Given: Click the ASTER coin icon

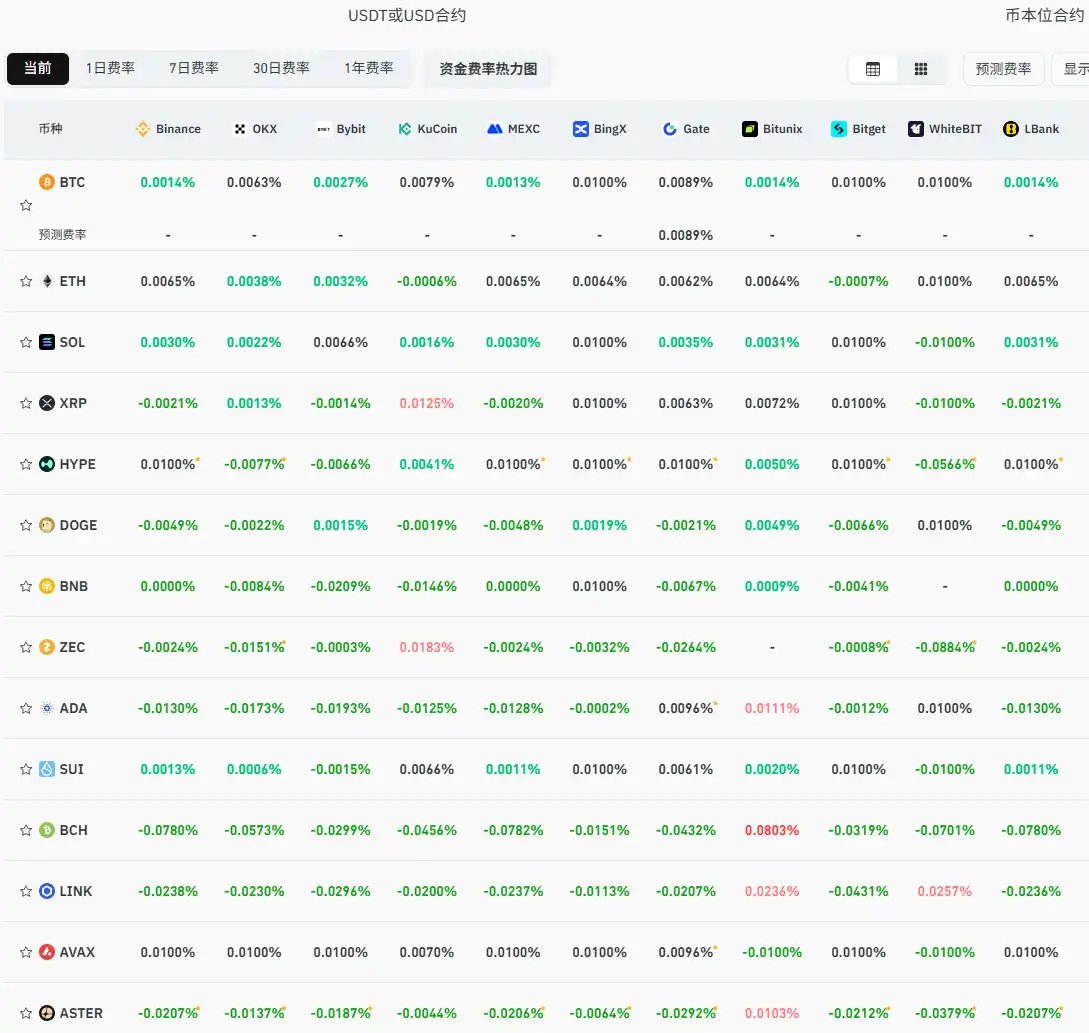Looking at the screenshot, I should click(47, 1014).
